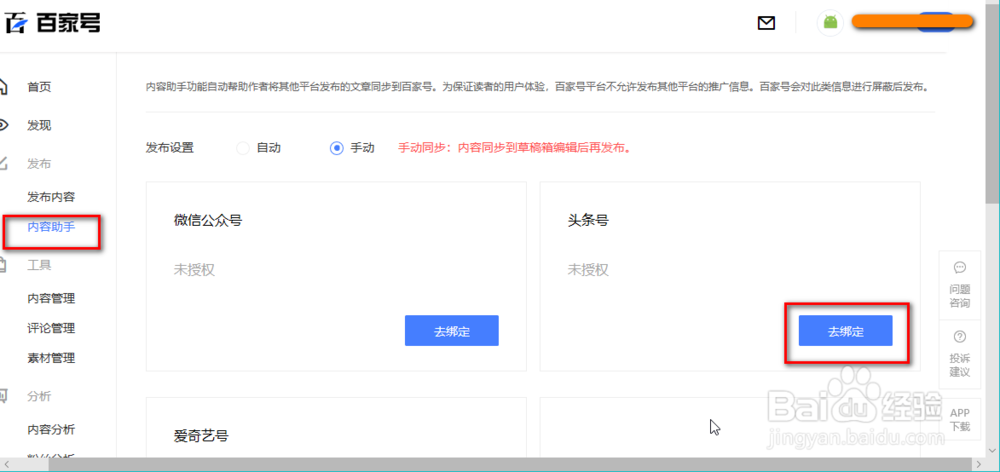Open 内容分析 menu item

click(x=51, y=429)
